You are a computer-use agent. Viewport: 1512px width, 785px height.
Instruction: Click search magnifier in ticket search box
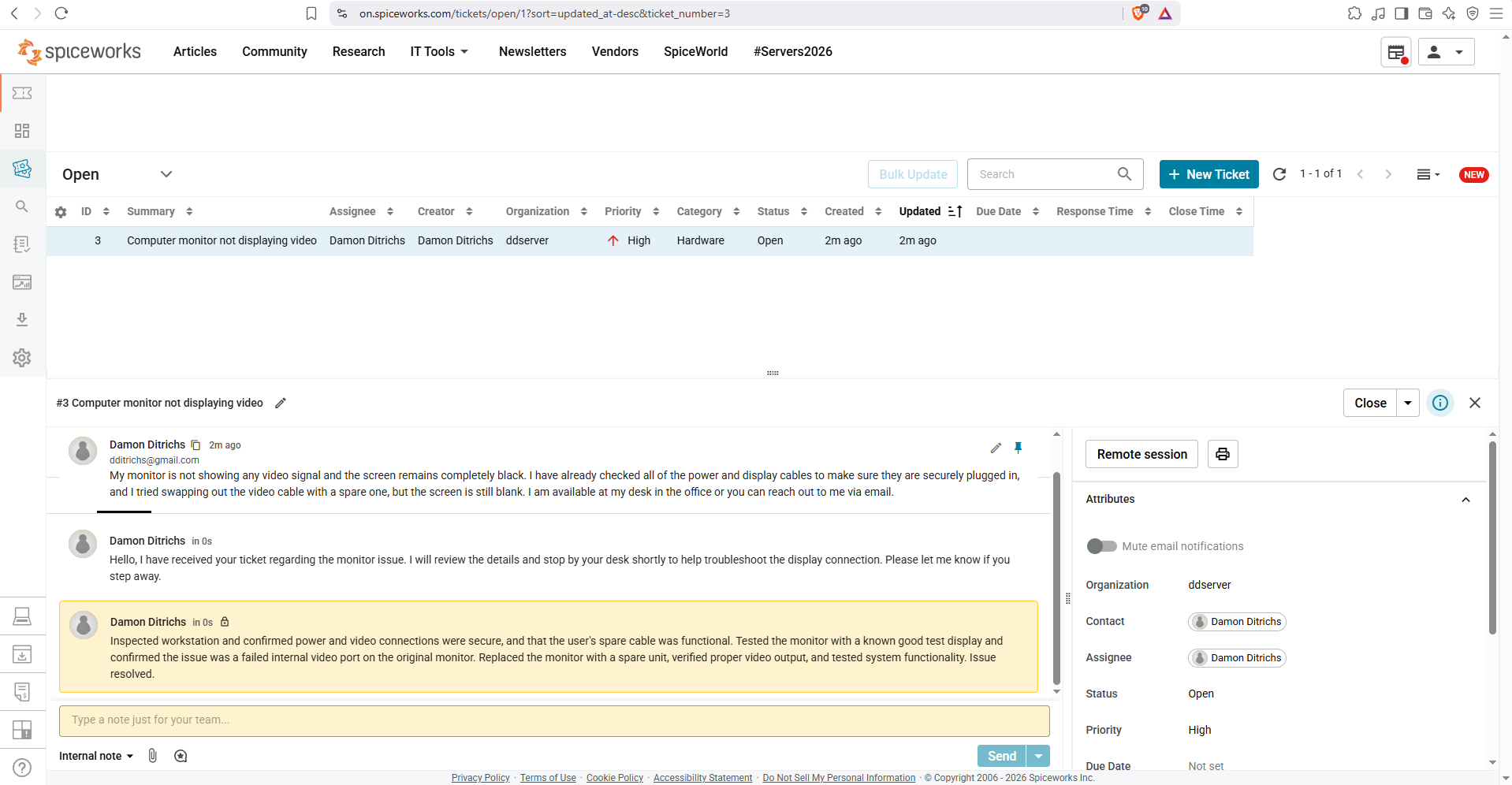(1124, 174)
